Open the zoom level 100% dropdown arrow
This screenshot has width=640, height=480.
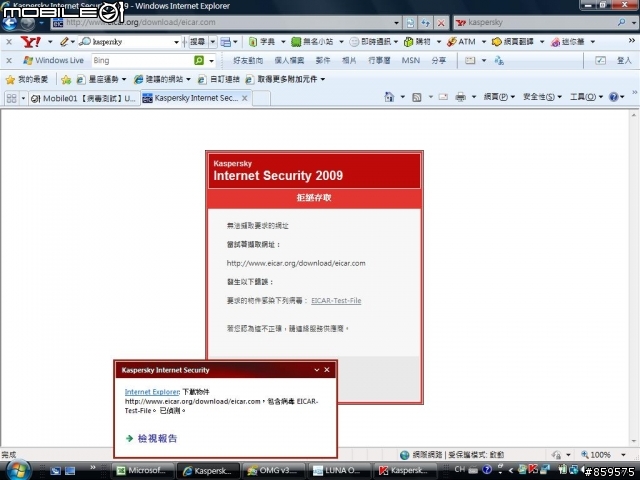point(623,455)
